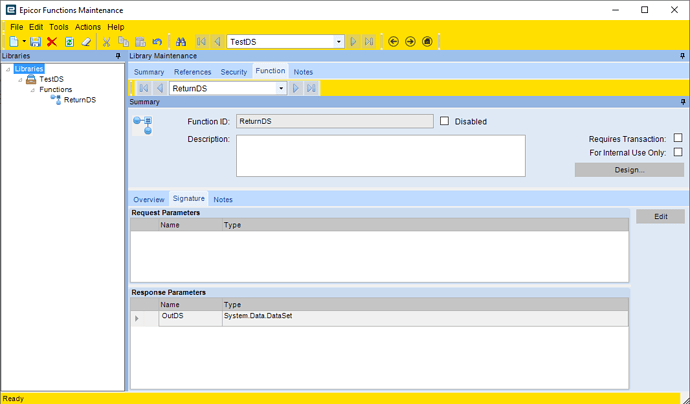Switch to the Security tab

click(x=234, y=72)
